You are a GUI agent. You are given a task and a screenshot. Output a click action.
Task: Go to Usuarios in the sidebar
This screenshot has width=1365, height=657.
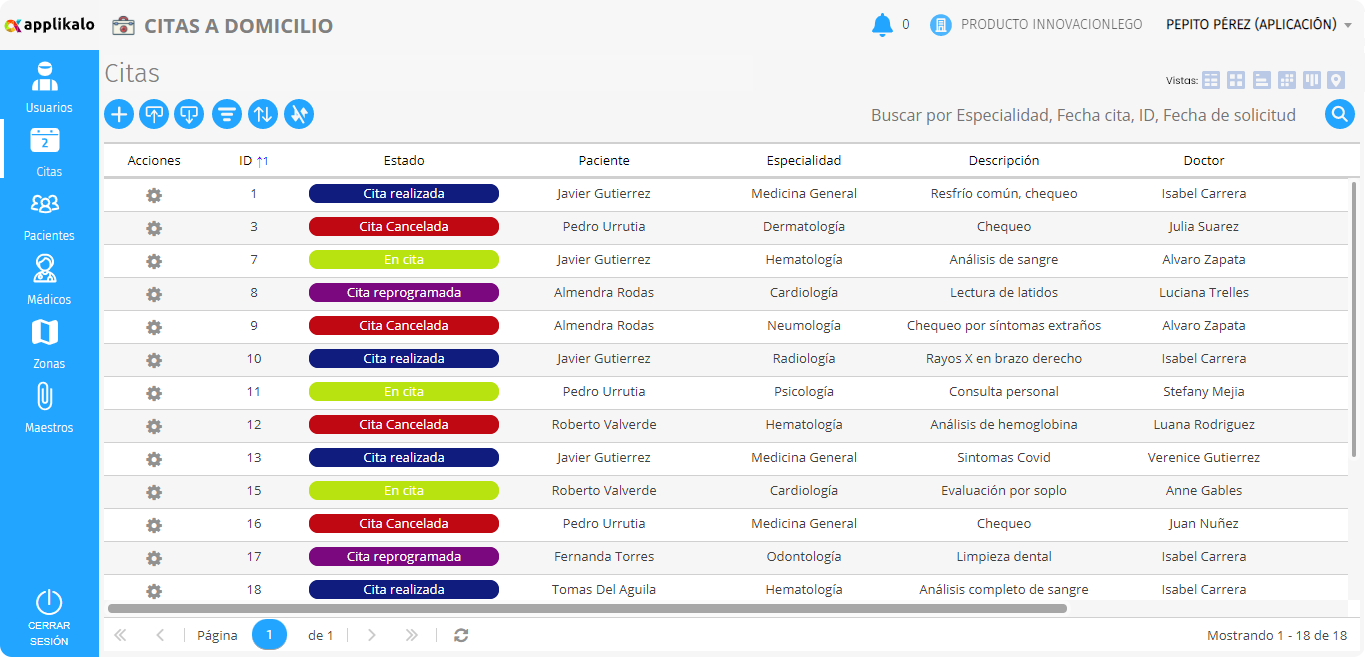(x=49, y=88)
